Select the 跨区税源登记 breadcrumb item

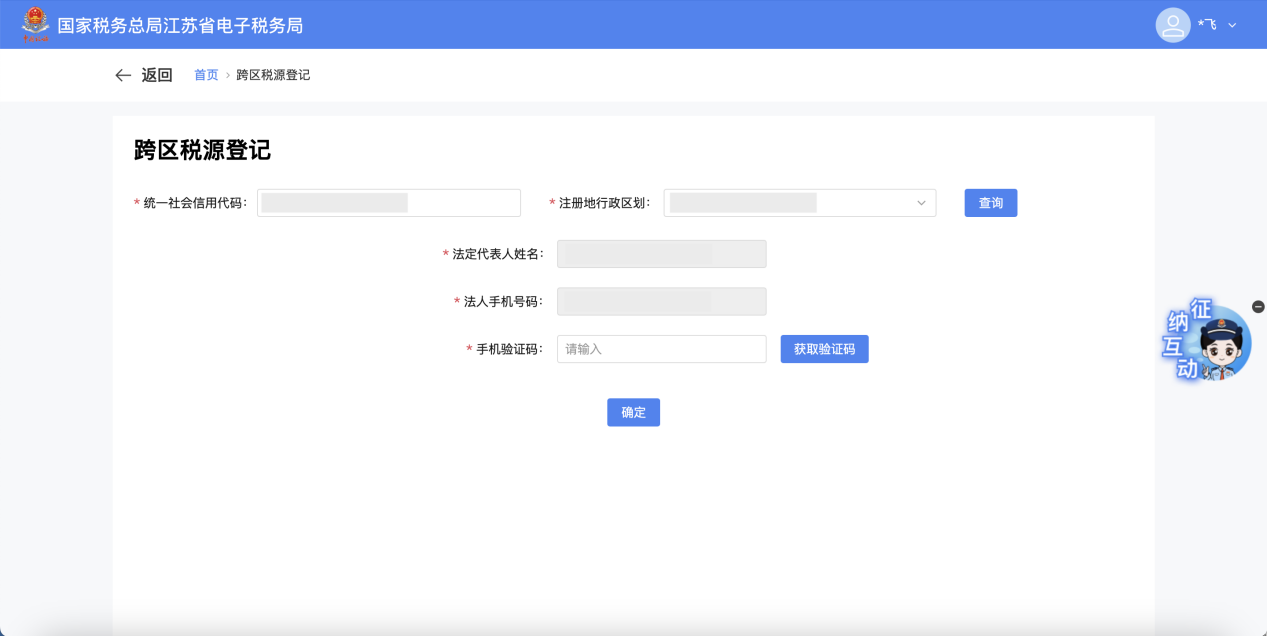coord(273,75)
